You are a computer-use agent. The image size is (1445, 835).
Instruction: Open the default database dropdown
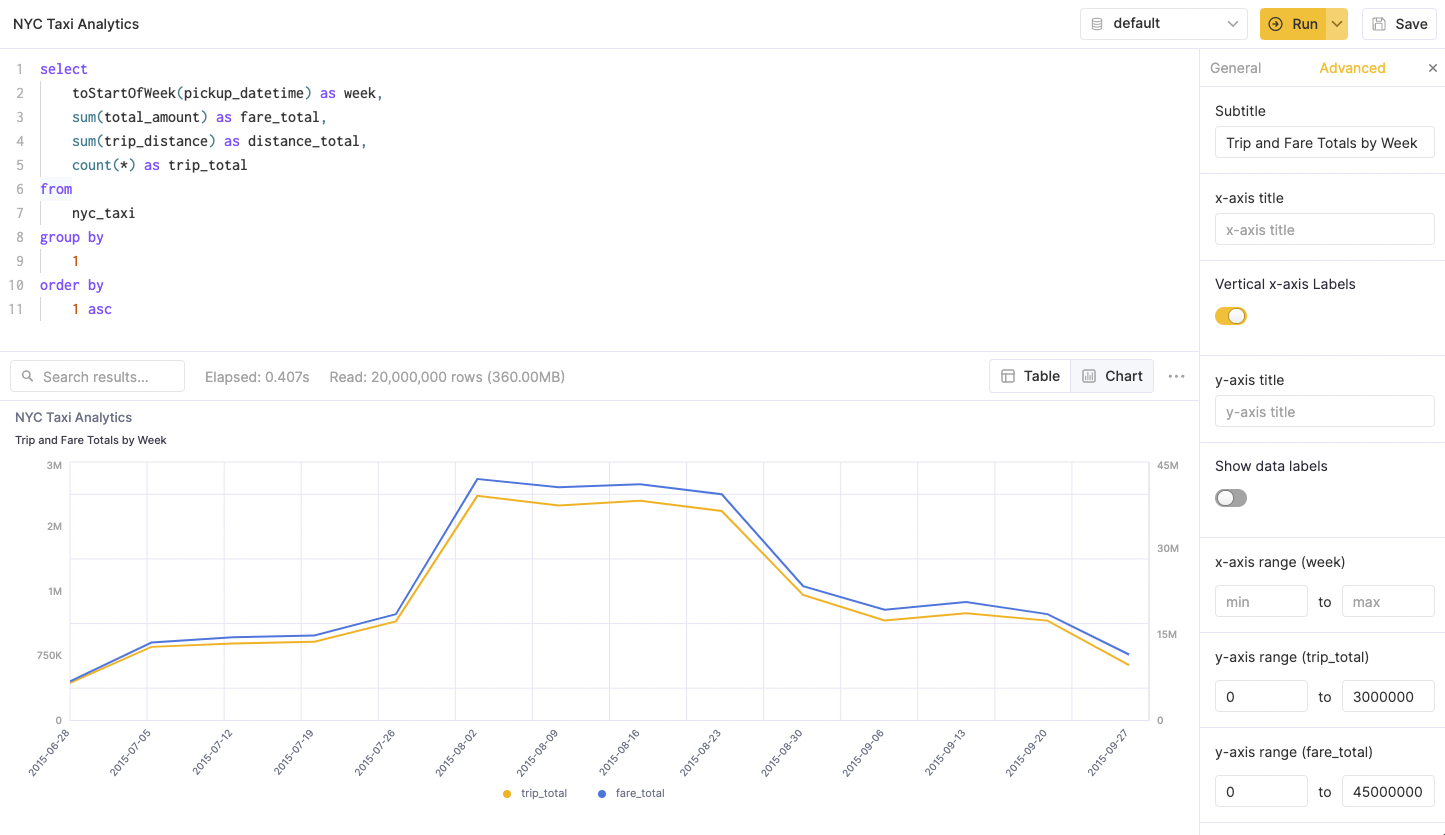1163,24
